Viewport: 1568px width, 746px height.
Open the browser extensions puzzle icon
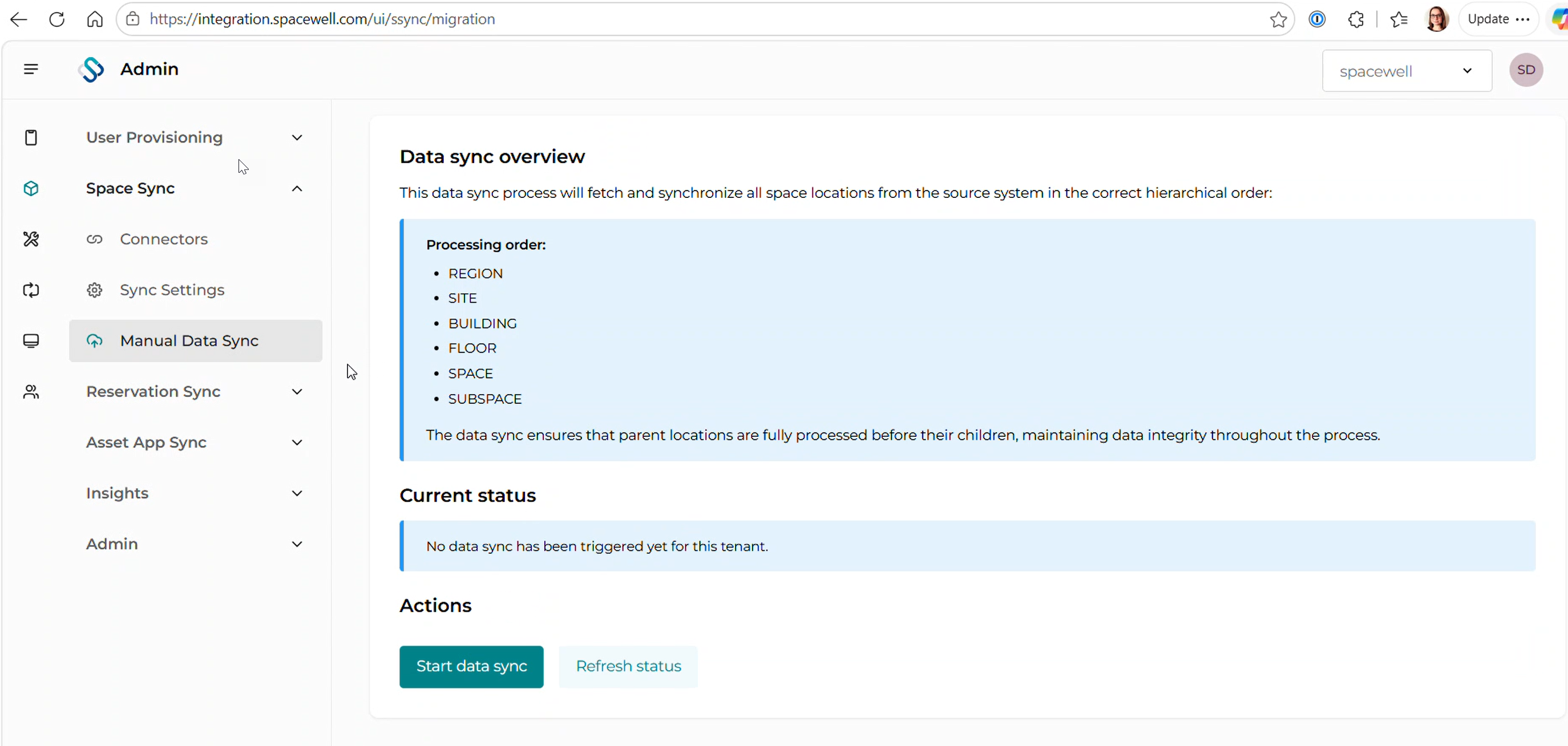tap(1356, 19)
